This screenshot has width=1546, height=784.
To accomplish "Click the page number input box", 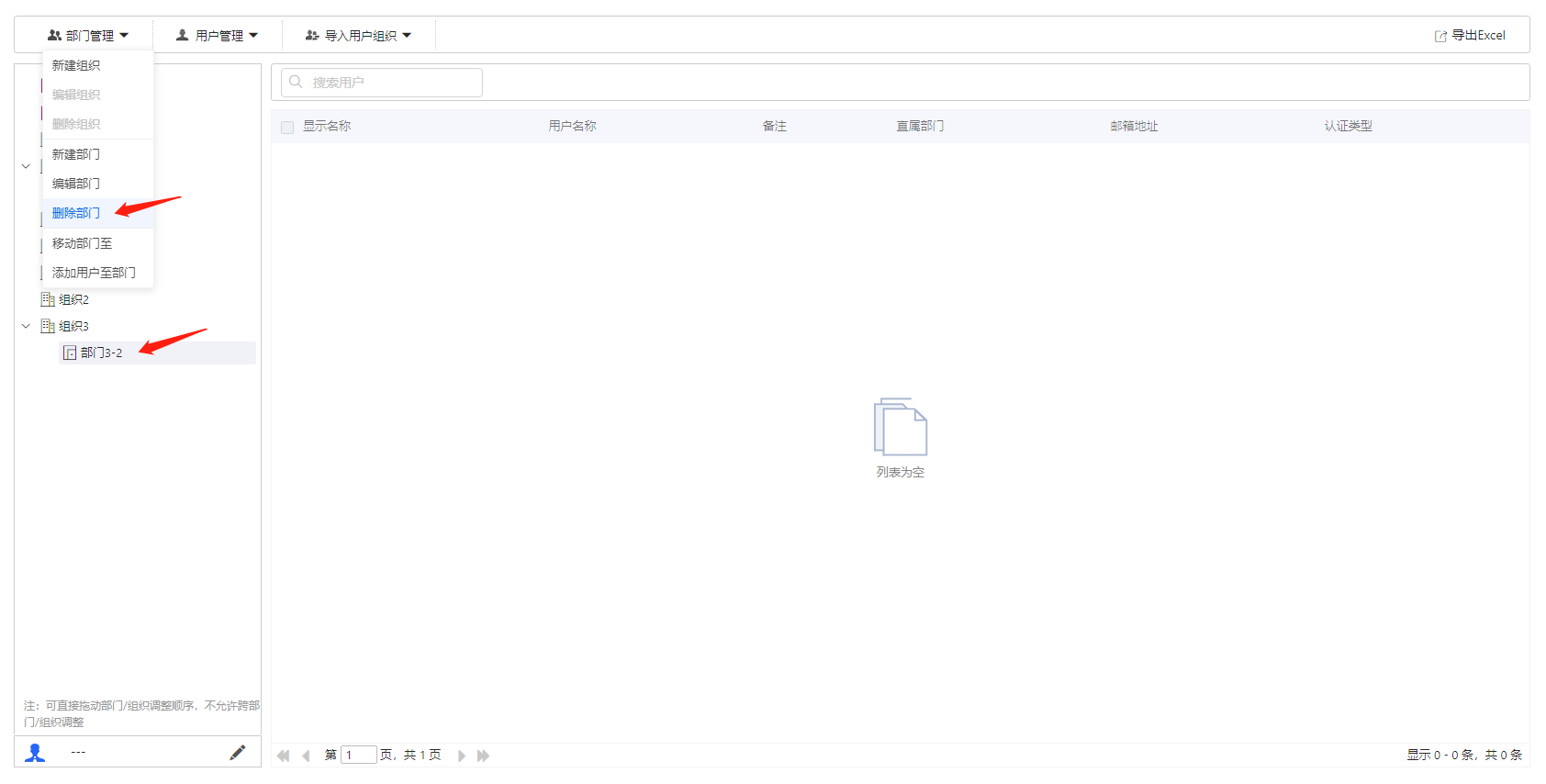I will pyautogui.click(x=359, y=755).
